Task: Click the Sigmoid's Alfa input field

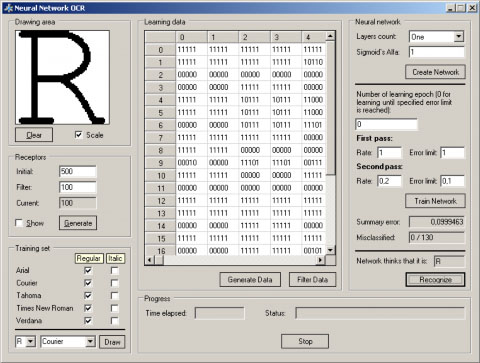Action: click(x=436, y=52)
